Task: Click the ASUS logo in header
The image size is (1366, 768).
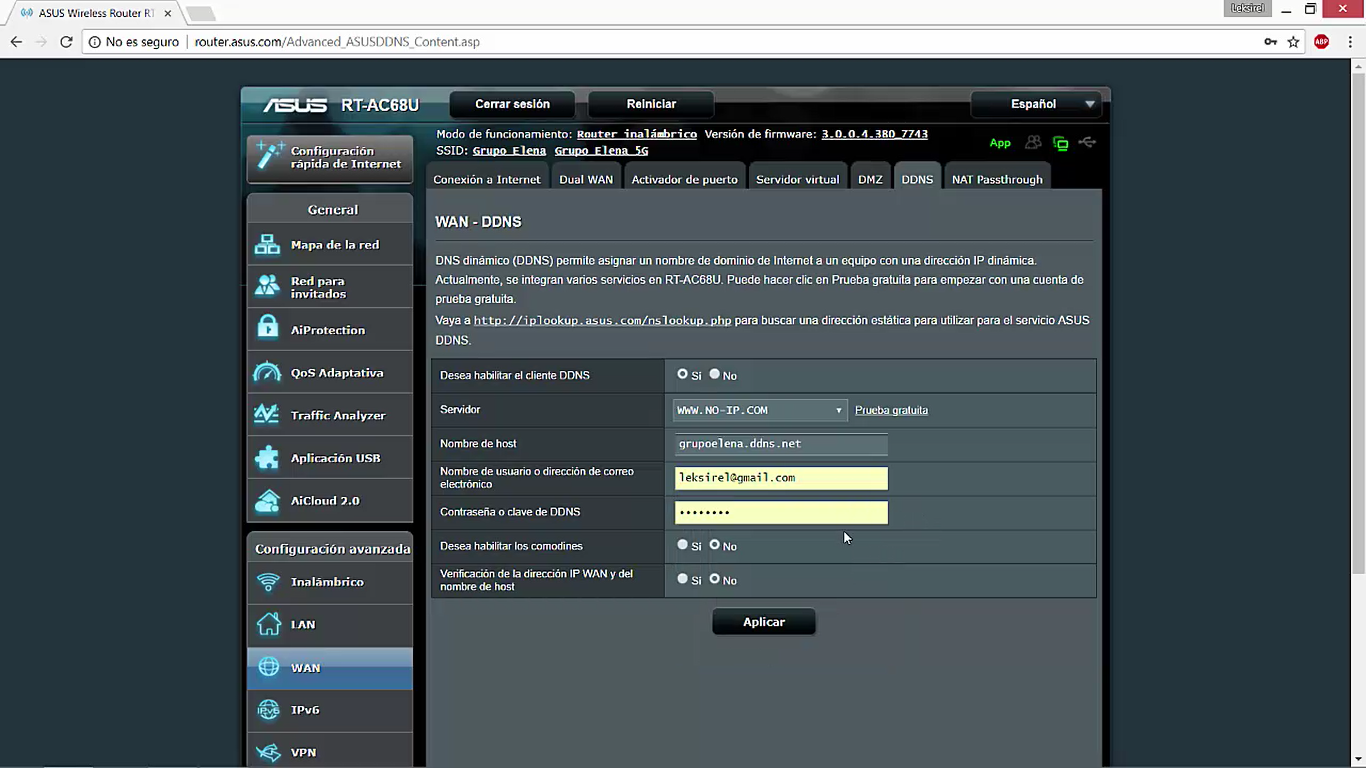Action: (295, 105)
